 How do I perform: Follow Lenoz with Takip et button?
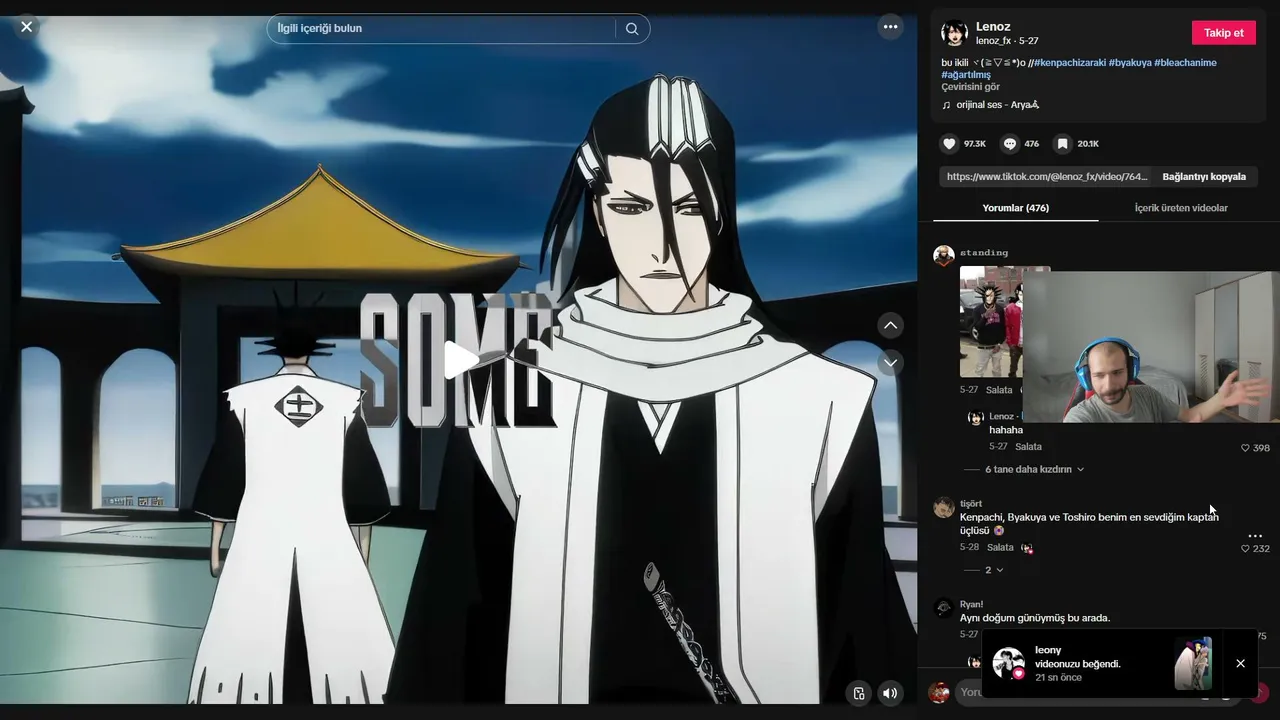[x=1223, y=33]
